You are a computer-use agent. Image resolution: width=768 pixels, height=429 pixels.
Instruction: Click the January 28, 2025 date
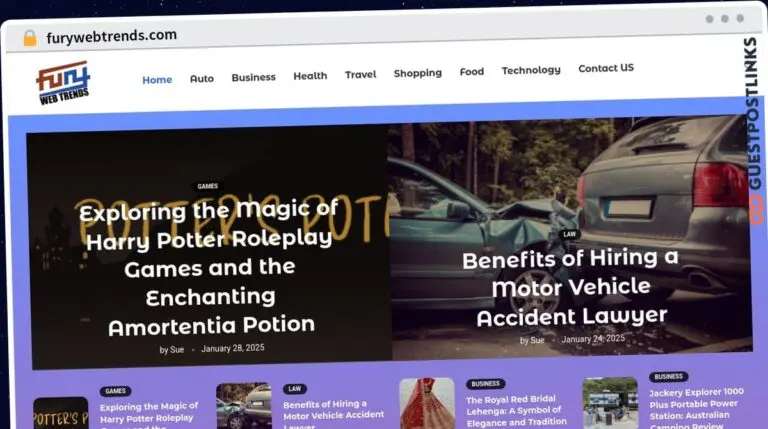pyautogui.click(x=233, y=348)
